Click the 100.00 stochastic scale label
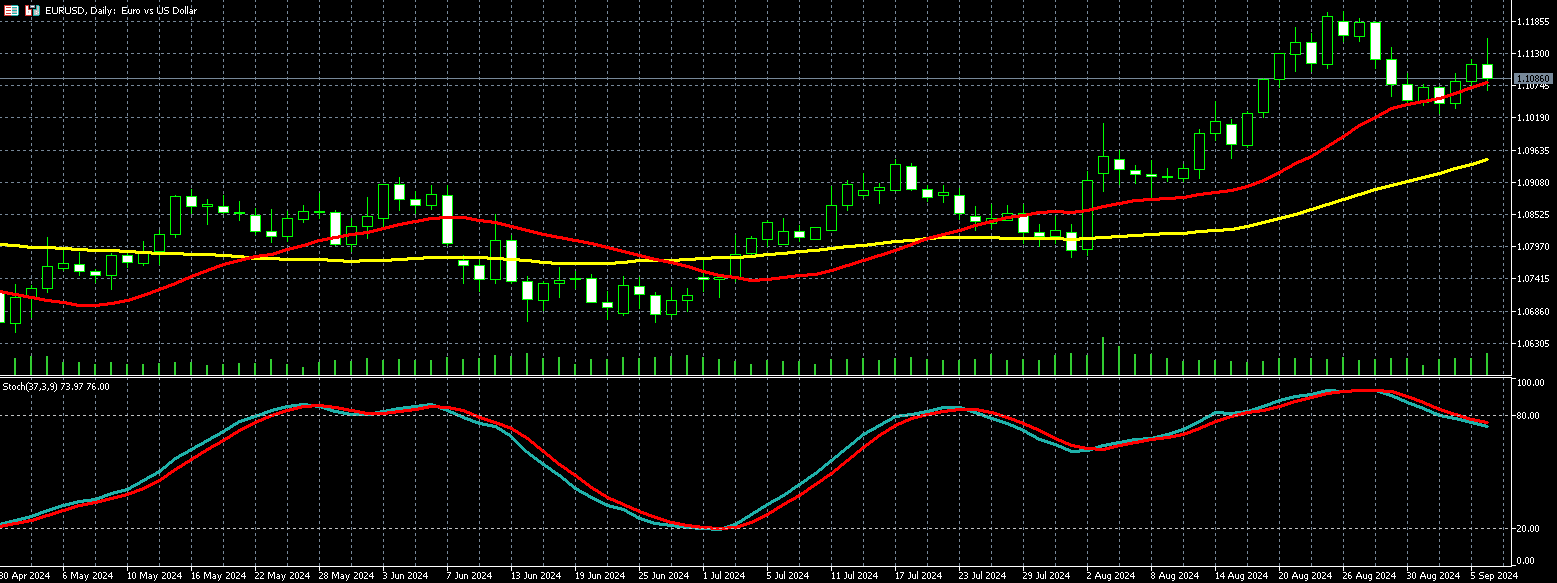Image resolution: width=1557 pixels, height=583 pixels. click(1530, 383)
